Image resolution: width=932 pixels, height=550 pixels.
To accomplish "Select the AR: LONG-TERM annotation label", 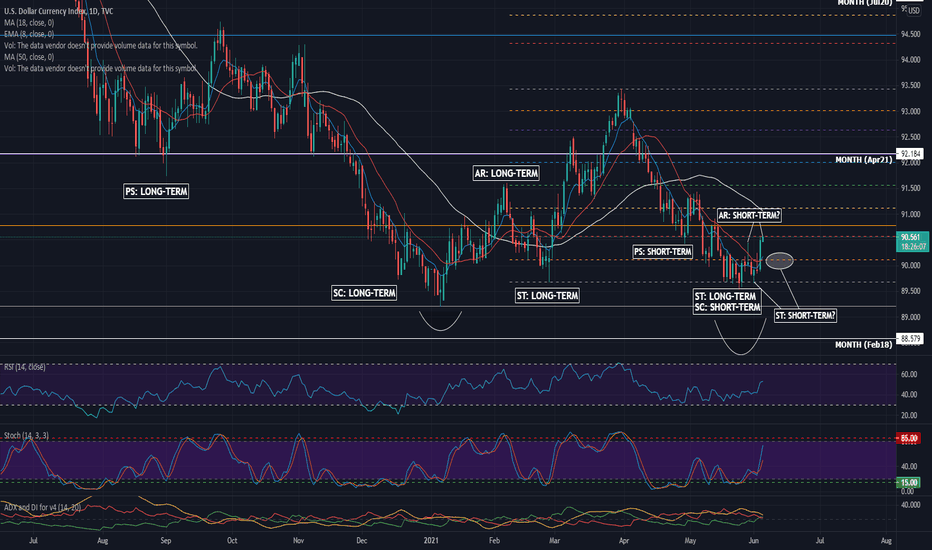I will 506,173.
